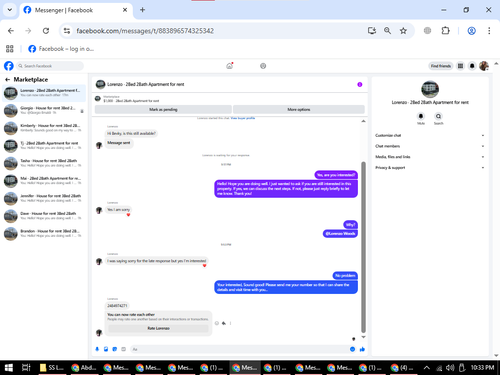The width and height of the screenshot is (500, 375).
Task: Open a new browser tab
Action: pyautogui.click(x=142, y=10)
